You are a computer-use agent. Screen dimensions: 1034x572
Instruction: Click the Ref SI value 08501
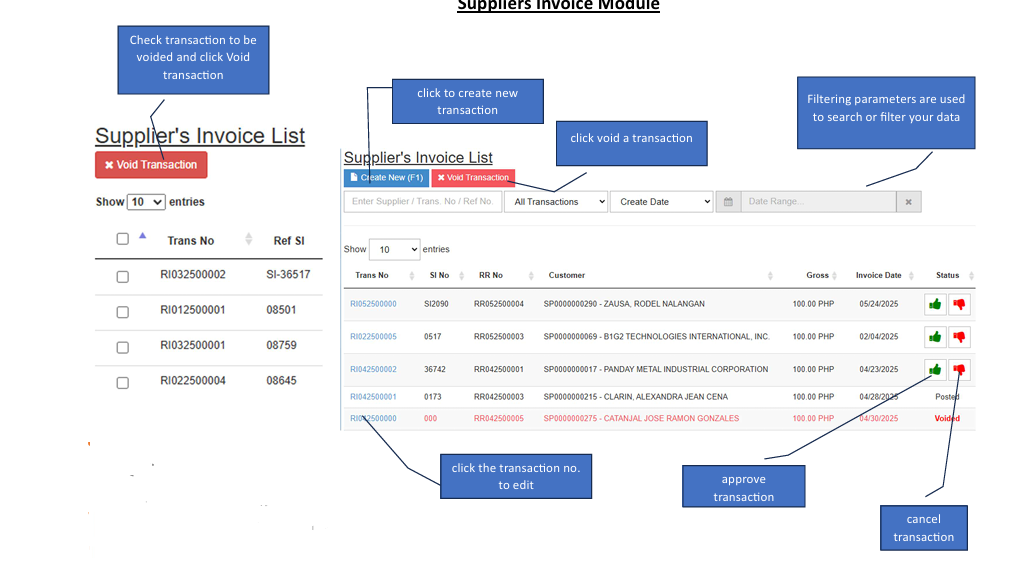click(x=281, y=310)
